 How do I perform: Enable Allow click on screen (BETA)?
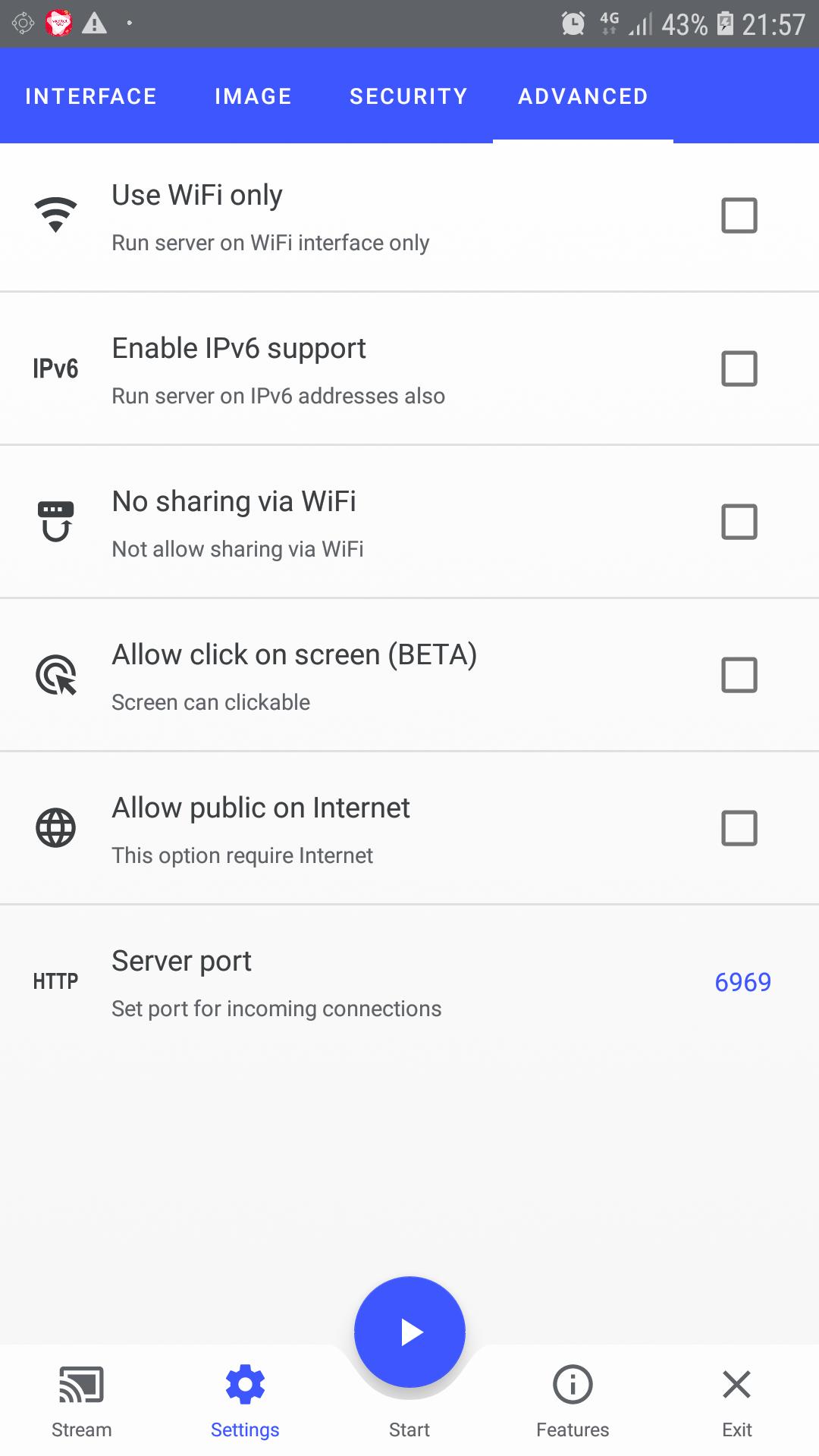coord(739,675)
